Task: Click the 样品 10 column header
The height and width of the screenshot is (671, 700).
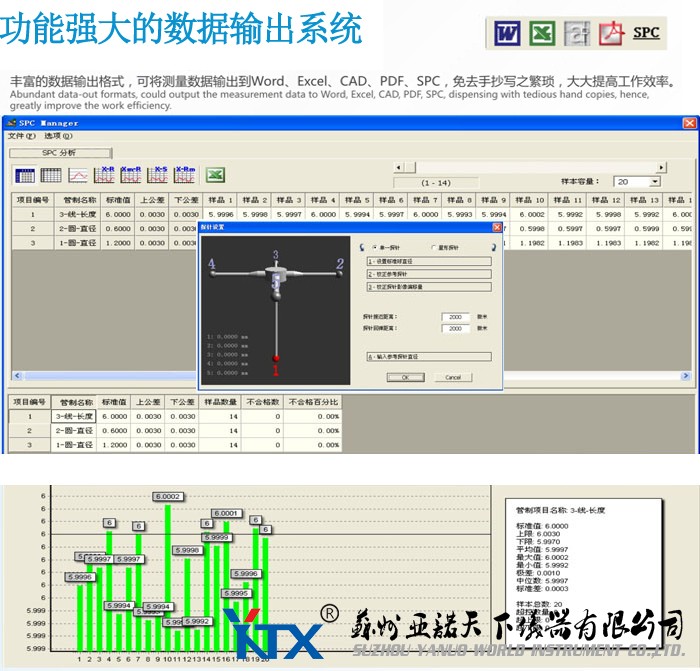Action: (530, 200)
